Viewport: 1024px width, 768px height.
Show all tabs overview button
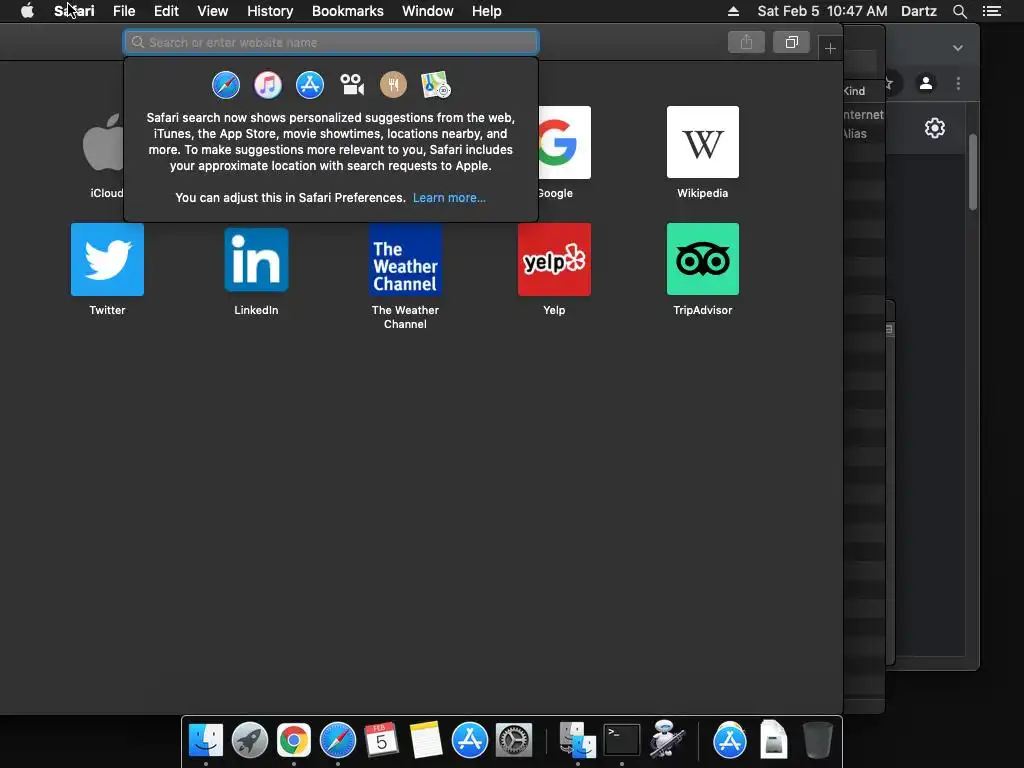(x=792, y=42)
